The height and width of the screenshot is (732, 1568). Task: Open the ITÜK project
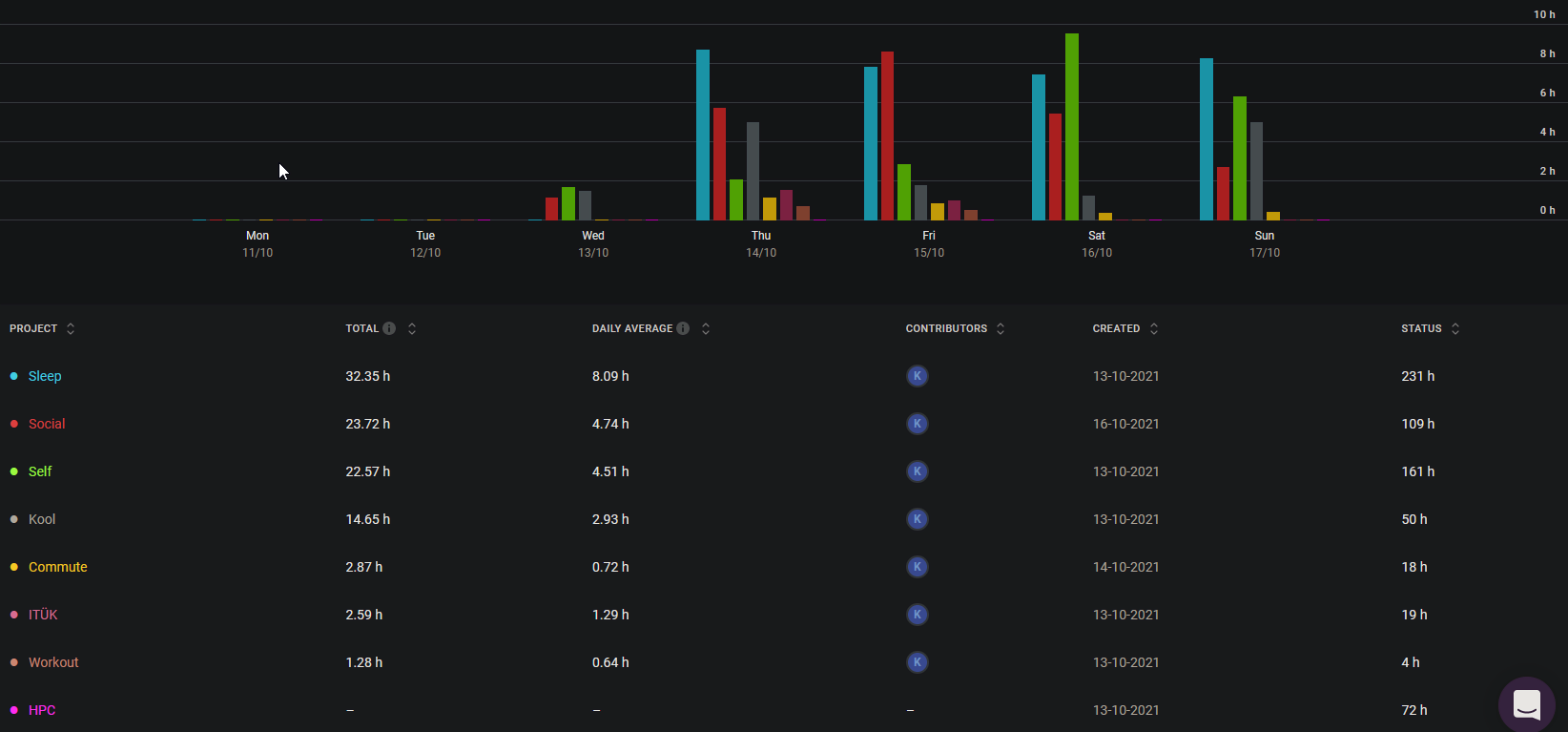point(43,615)
